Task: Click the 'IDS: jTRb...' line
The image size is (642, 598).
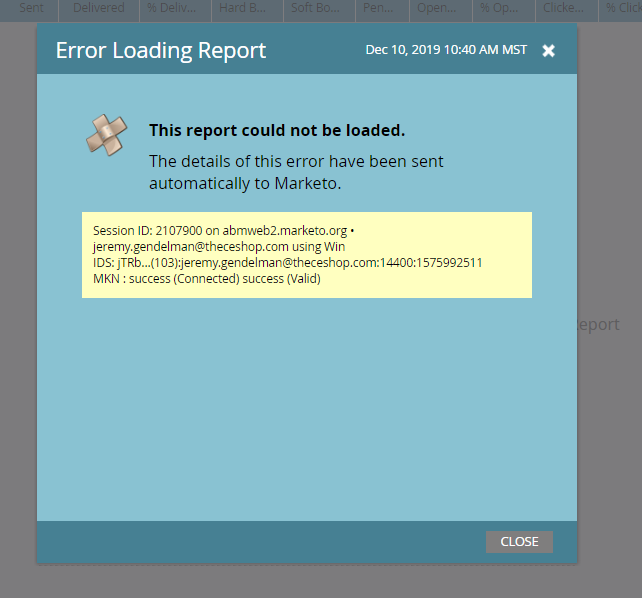Action: pyautogui.click(x=288, y=262)
